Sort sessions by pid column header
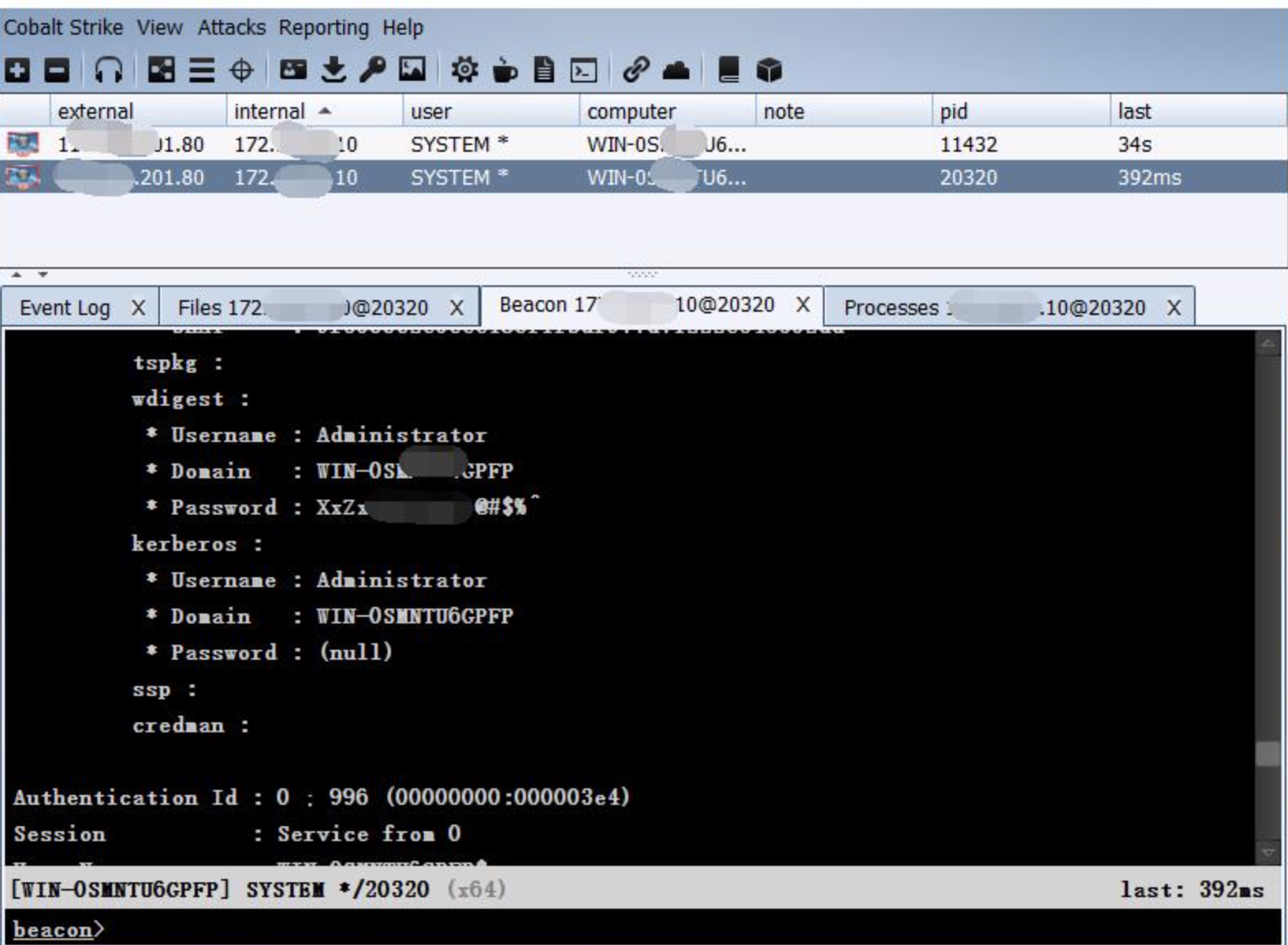The width and height of the screenshot is (1288, 945). (x=1021, y=110)
